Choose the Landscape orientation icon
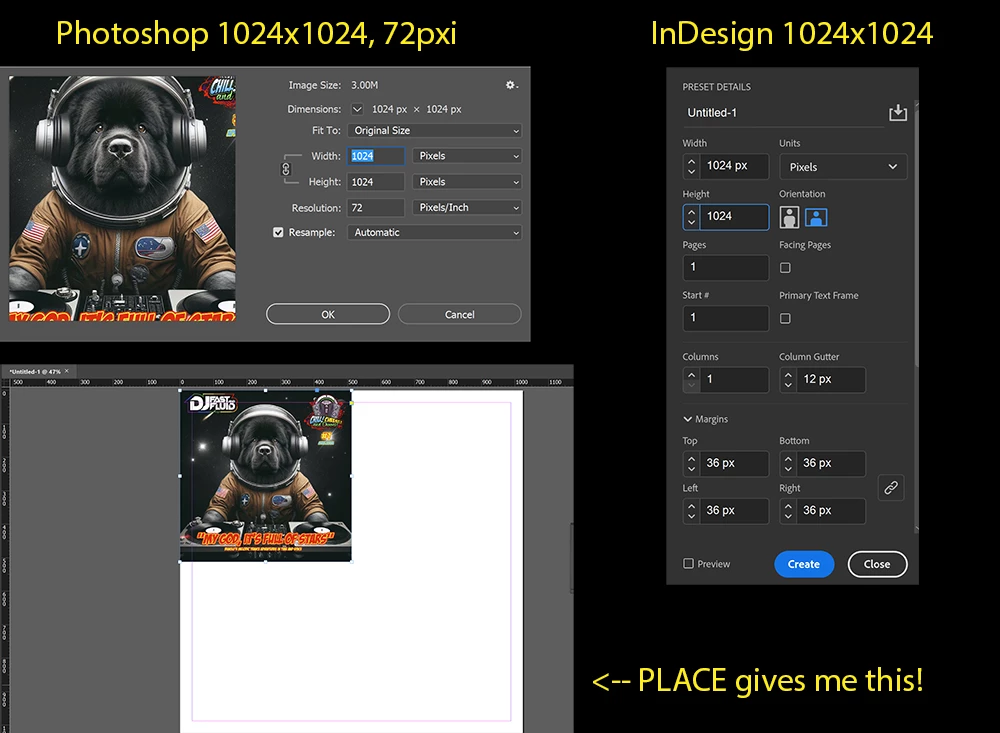The image size is (1000, 733). (x=816, y=218)
